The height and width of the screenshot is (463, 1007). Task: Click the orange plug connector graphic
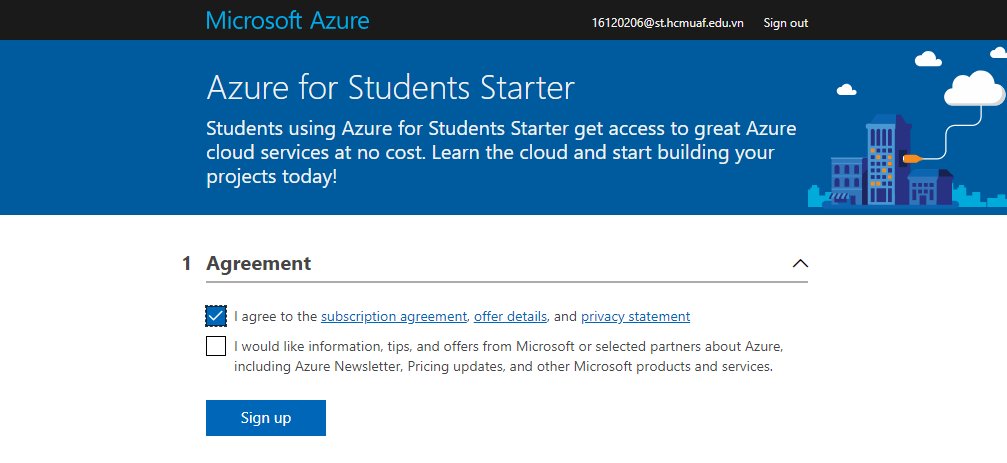pyautogui.click(x=913, y=158)
